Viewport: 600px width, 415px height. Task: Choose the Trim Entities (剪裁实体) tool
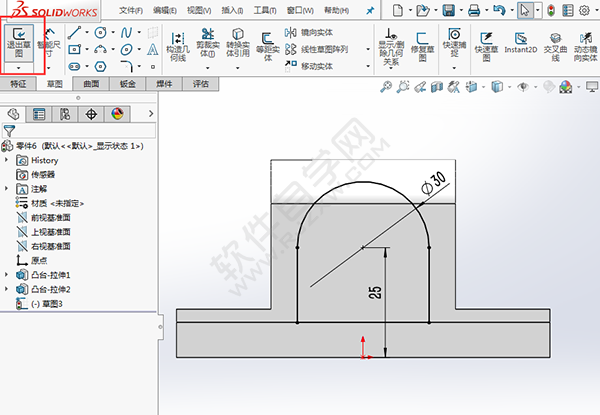209,42
